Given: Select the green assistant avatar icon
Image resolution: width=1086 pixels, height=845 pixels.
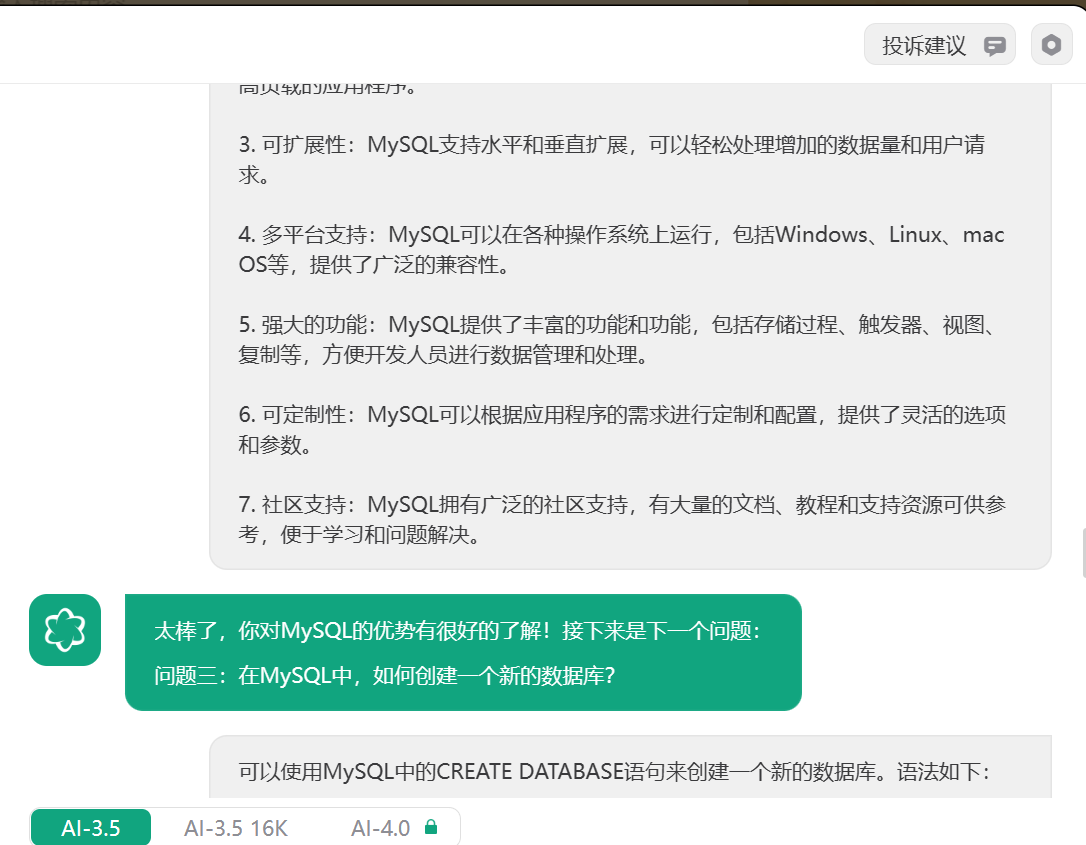Looking at the screenshot, I should [x=65, y=630].
